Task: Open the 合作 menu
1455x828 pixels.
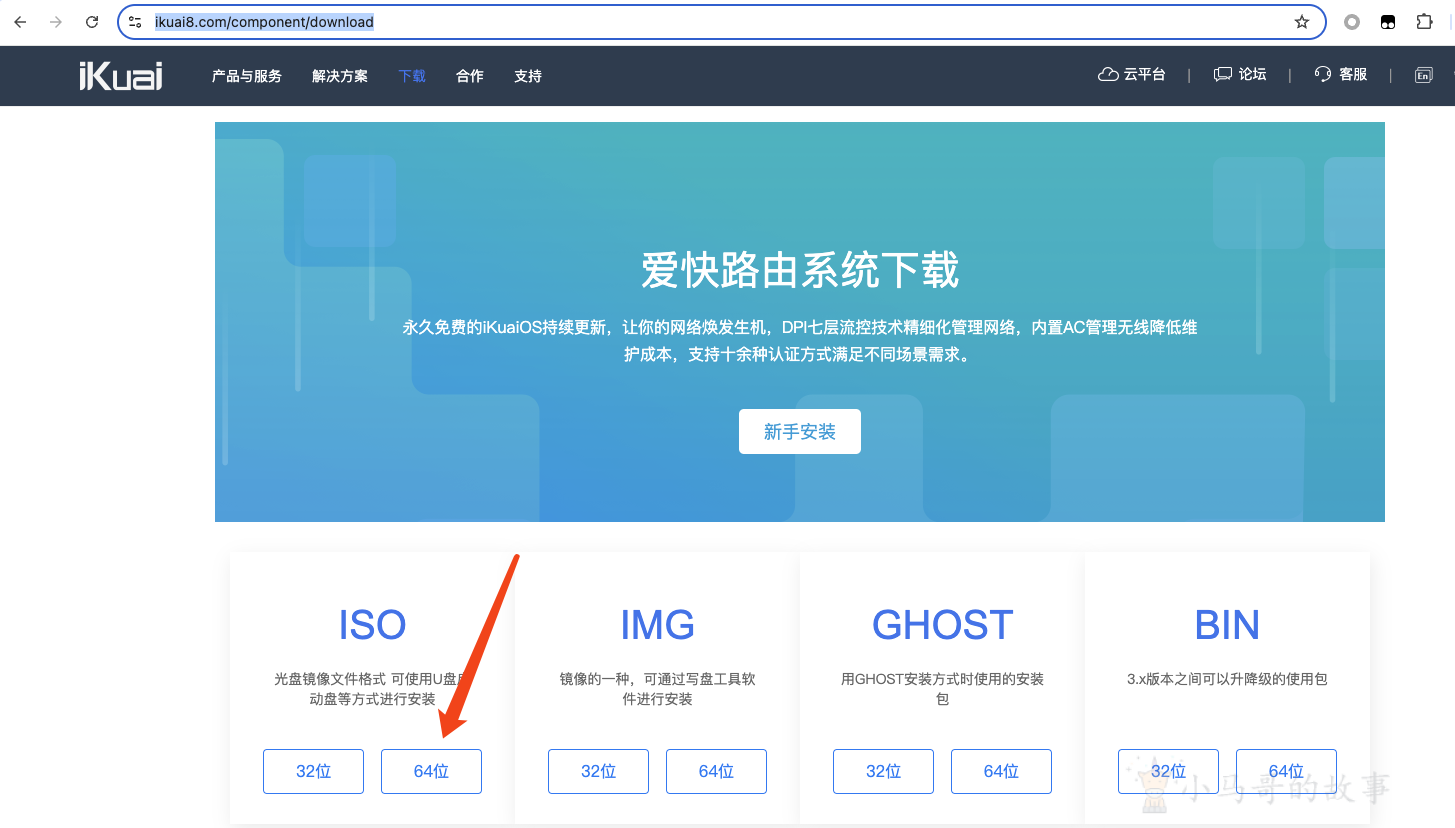Action: [470, 76]
